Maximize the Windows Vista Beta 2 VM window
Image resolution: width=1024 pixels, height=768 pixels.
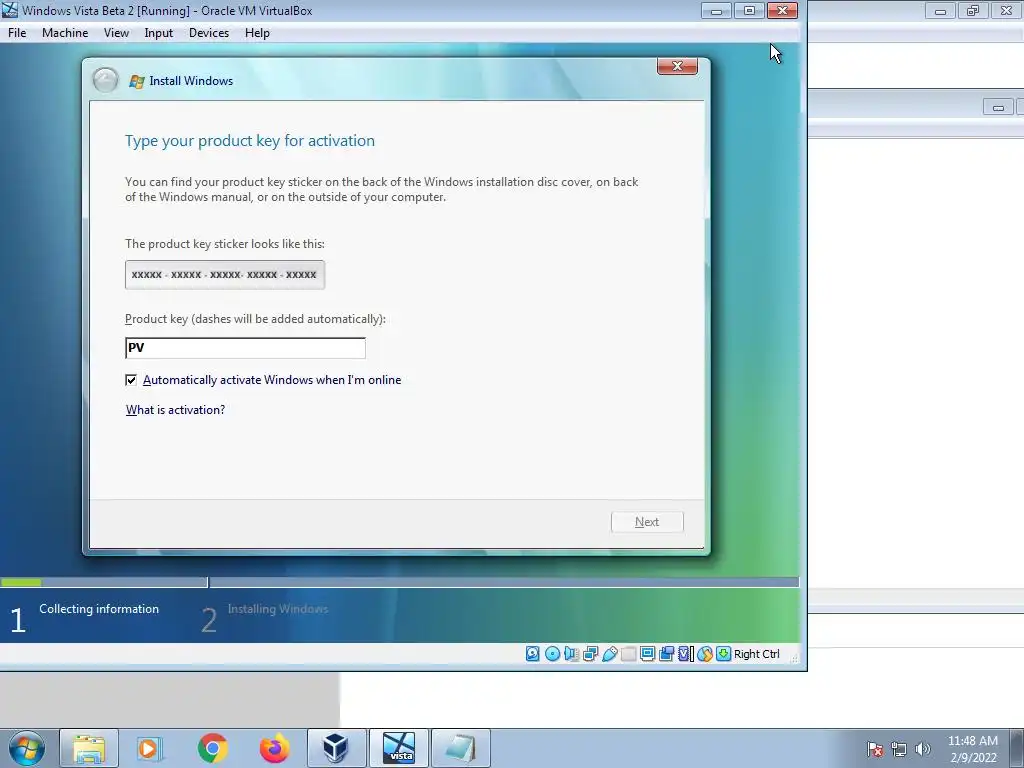(749, 10)
